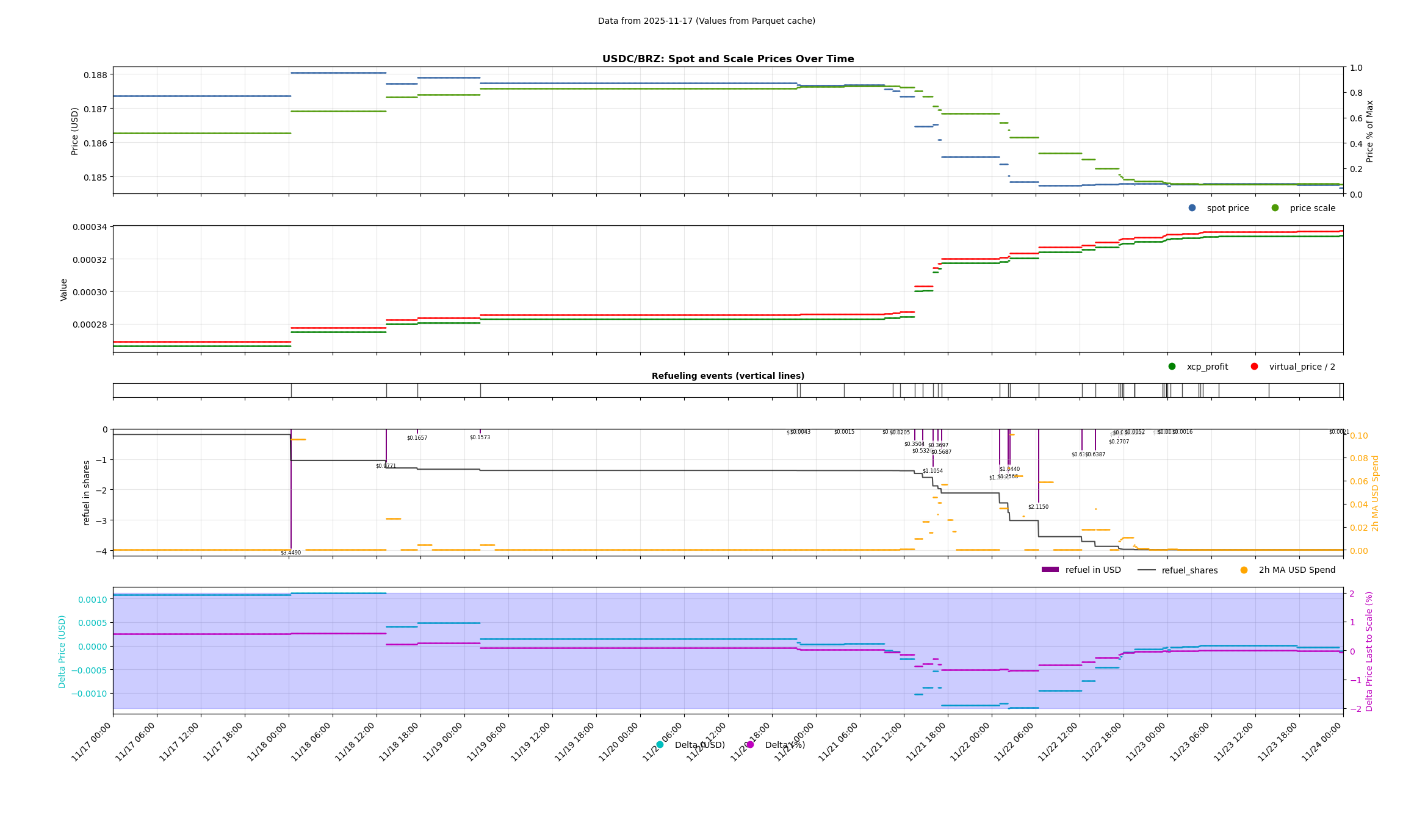This screenshot has width=1414, height=840.
Task: Click the Data from 2025-11-17 header text
Action: point(706,21)
